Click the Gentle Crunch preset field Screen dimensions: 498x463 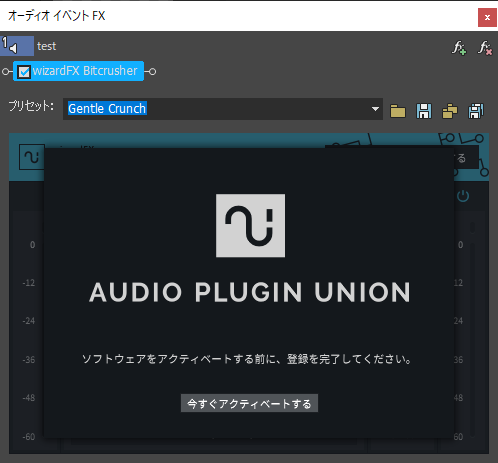pos(223,109)
